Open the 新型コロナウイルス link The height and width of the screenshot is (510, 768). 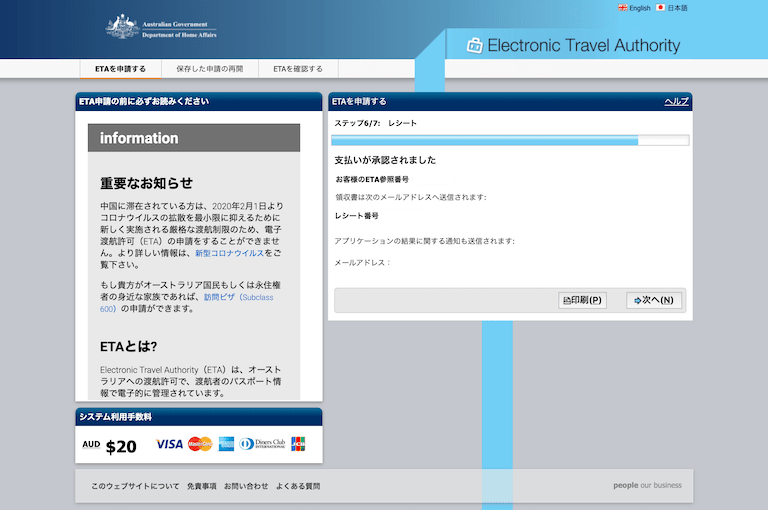coord(229,253)
